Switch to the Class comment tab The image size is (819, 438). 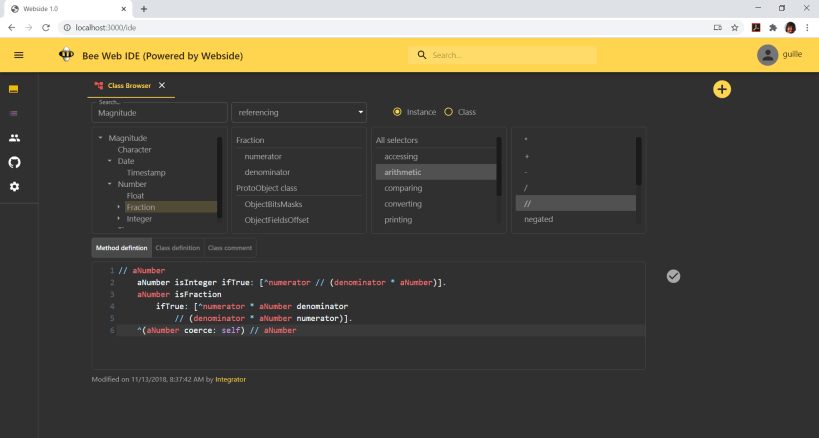pyautogui.click(x=230, y=247)
